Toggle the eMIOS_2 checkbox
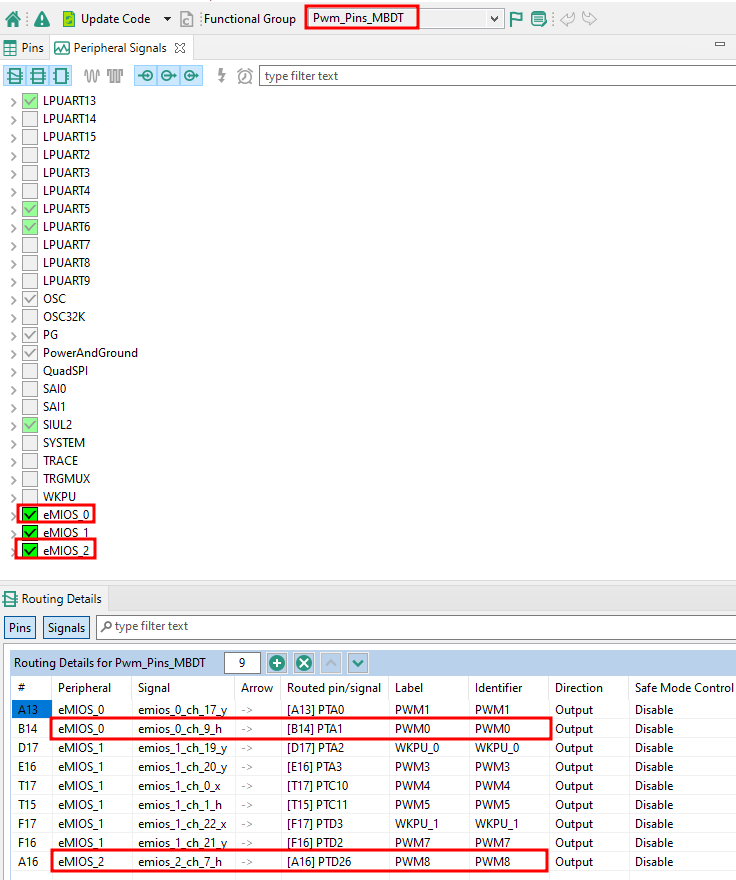736x880 pixels. pyautogui.click(x=30, y=551)
